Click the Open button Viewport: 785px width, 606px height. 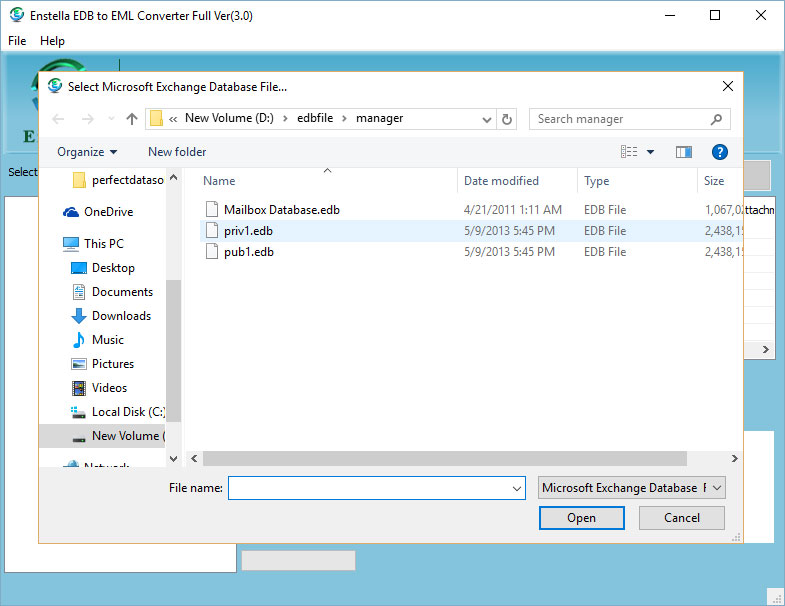click(x=581, y=518)
